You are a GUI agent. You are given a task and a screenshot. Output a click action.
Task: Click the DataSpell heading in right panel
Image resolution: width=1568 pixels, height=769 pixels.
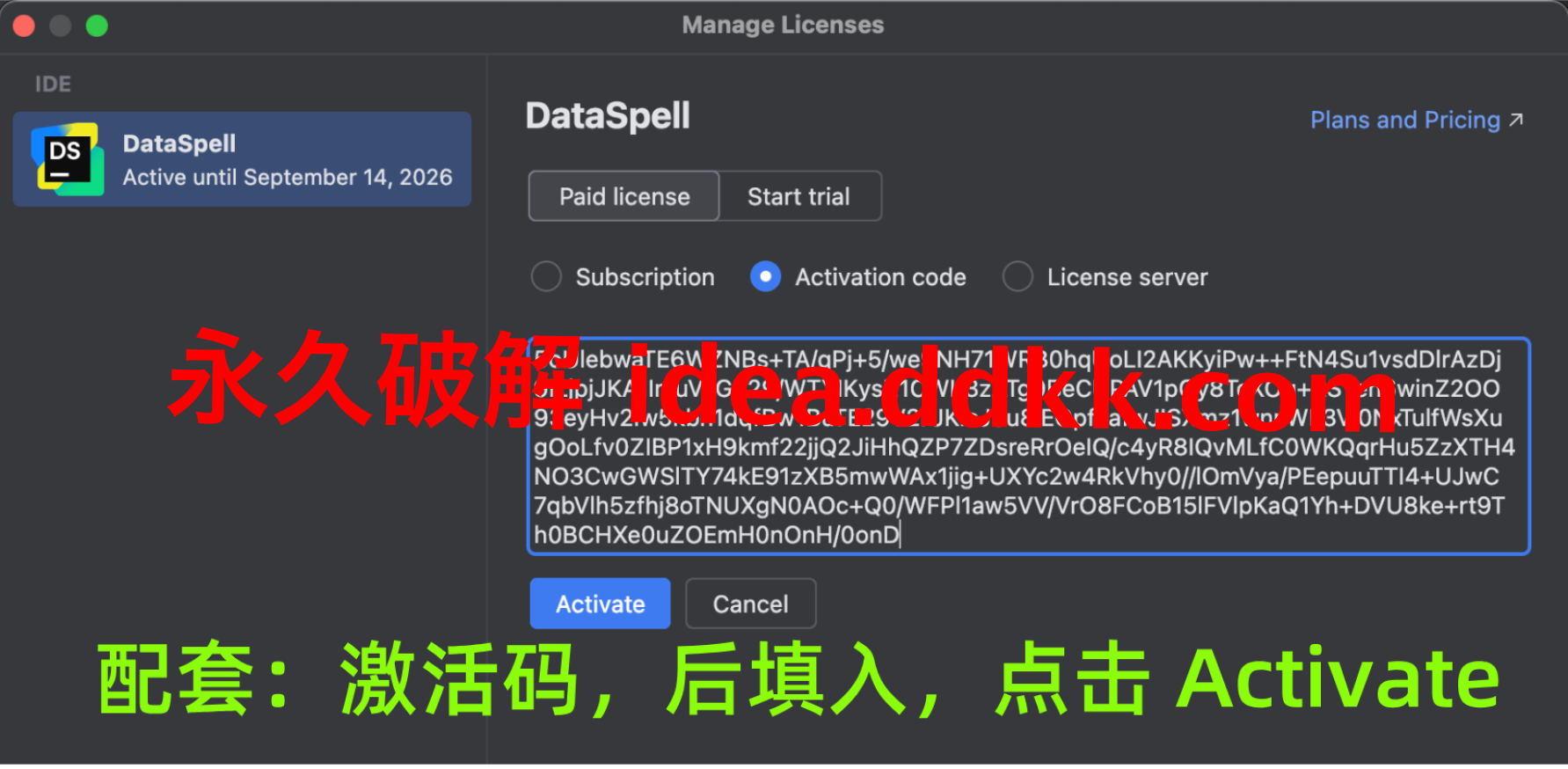pos(608,116)
